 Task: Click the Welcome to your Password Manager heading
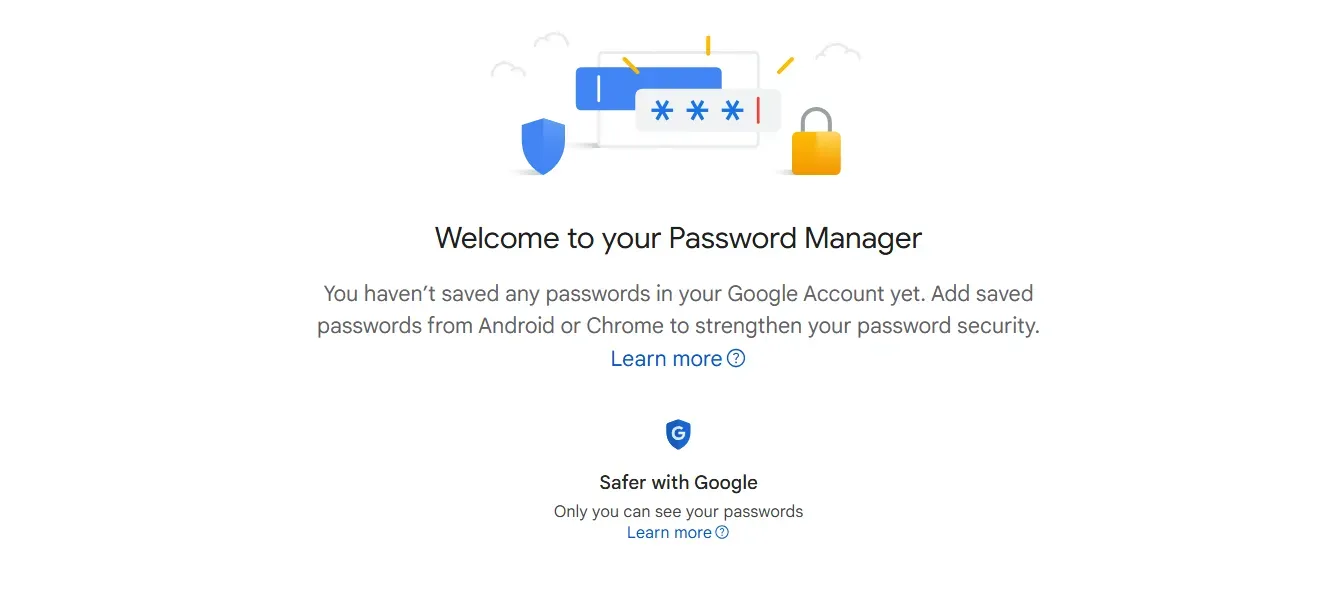[x=678, y=238]
